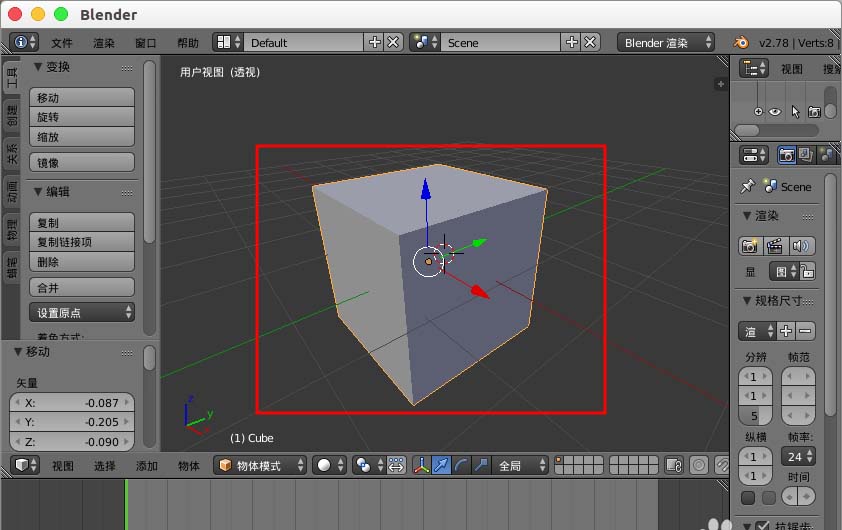Click the 旋转 button
The width and height of the screenshot is (842, 530).
82,117
